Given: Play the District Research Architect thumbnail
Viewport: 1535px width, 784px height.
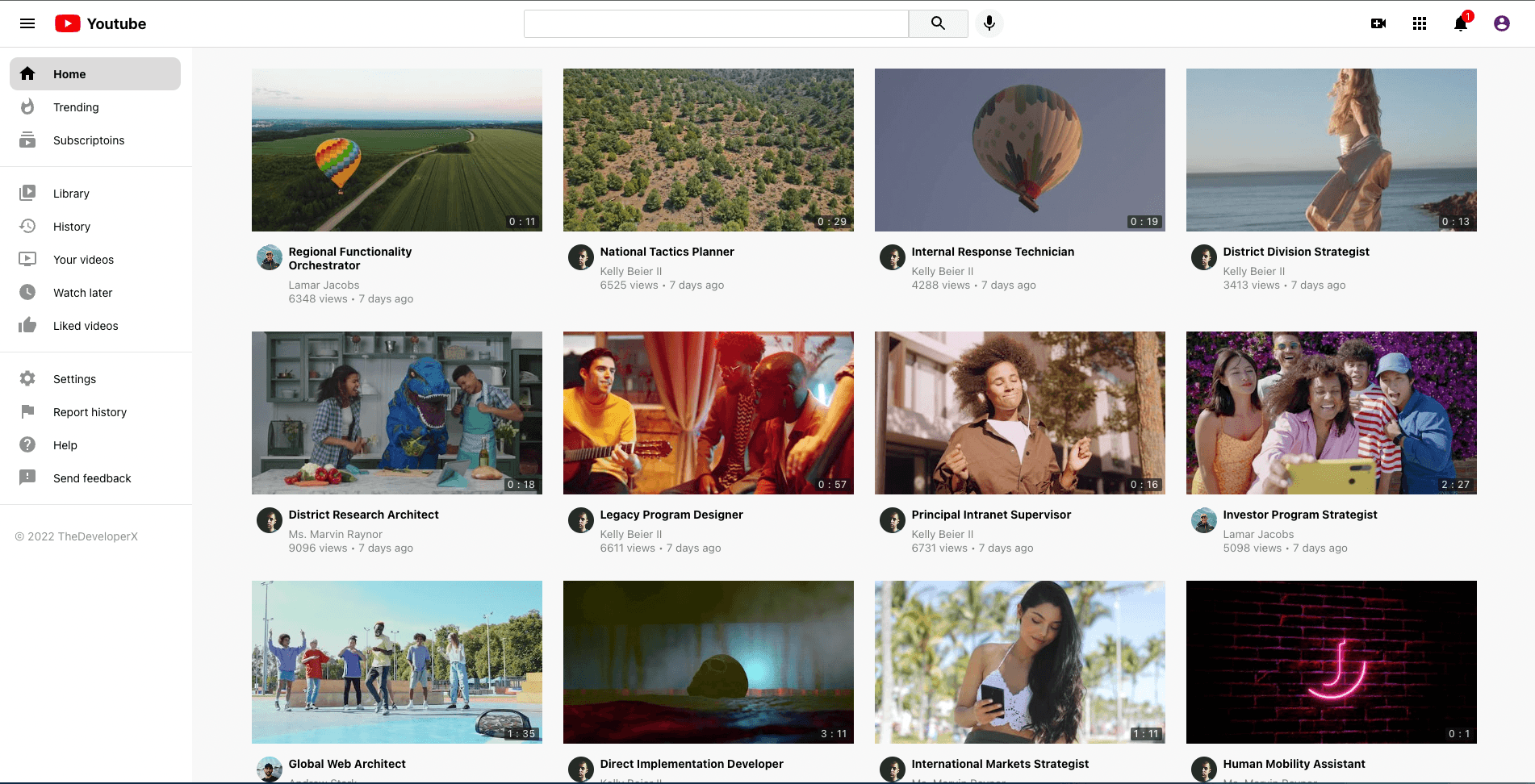Looking at the screenshot, I should pos(397,413).
